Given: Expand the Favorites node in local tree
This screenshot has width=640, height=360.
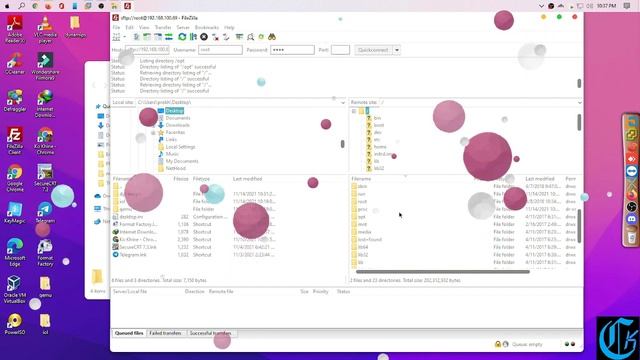Looking at the screenshot, I should coord(153,133).
